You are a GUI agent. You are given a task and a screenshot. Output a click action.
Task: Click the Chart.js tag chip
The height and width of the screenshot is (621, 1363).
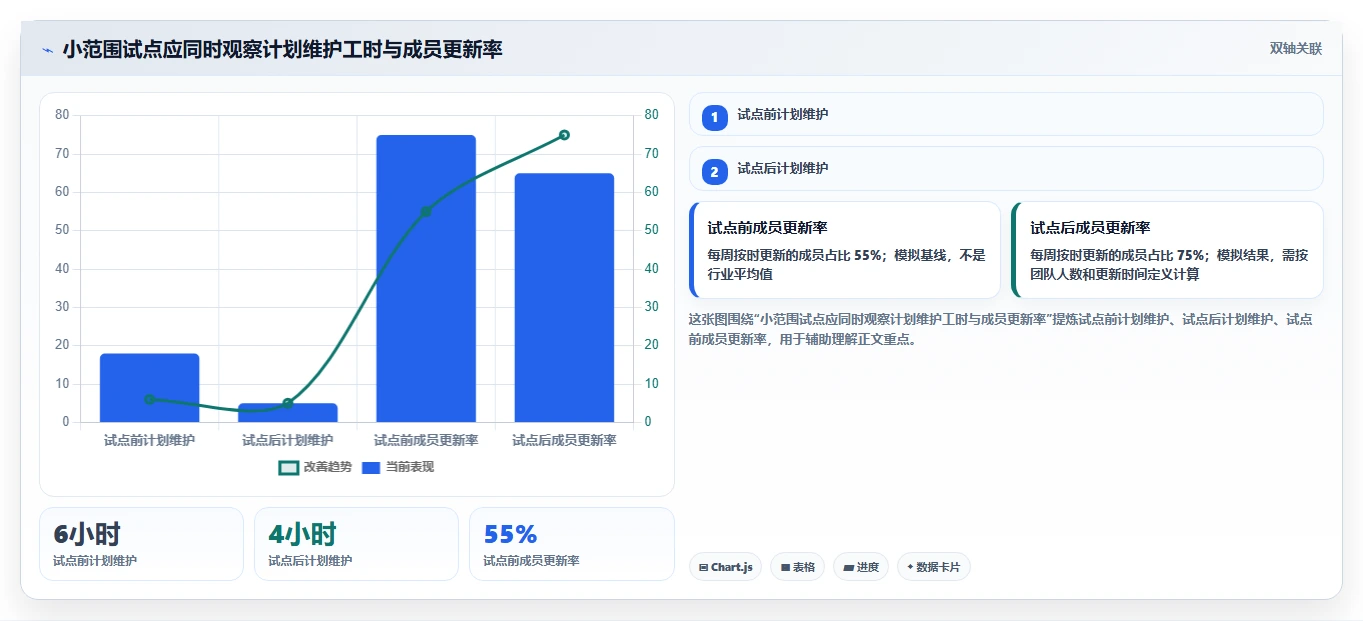(x=725, y=567)
